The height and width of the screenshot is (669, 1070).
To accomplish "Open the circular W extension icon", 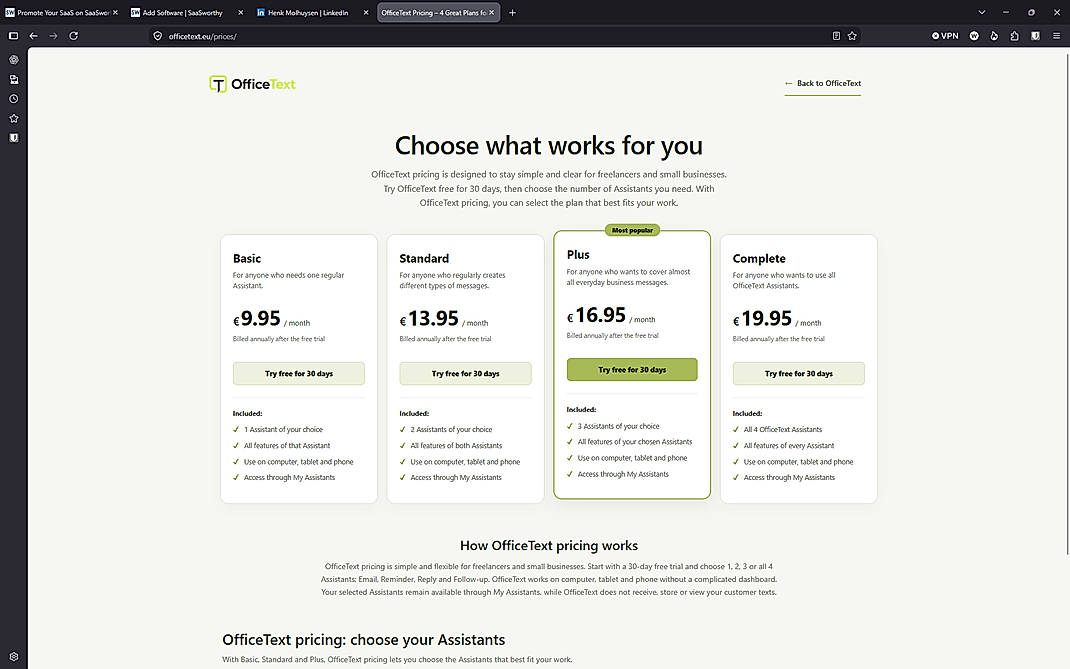I will coord(974,36).
